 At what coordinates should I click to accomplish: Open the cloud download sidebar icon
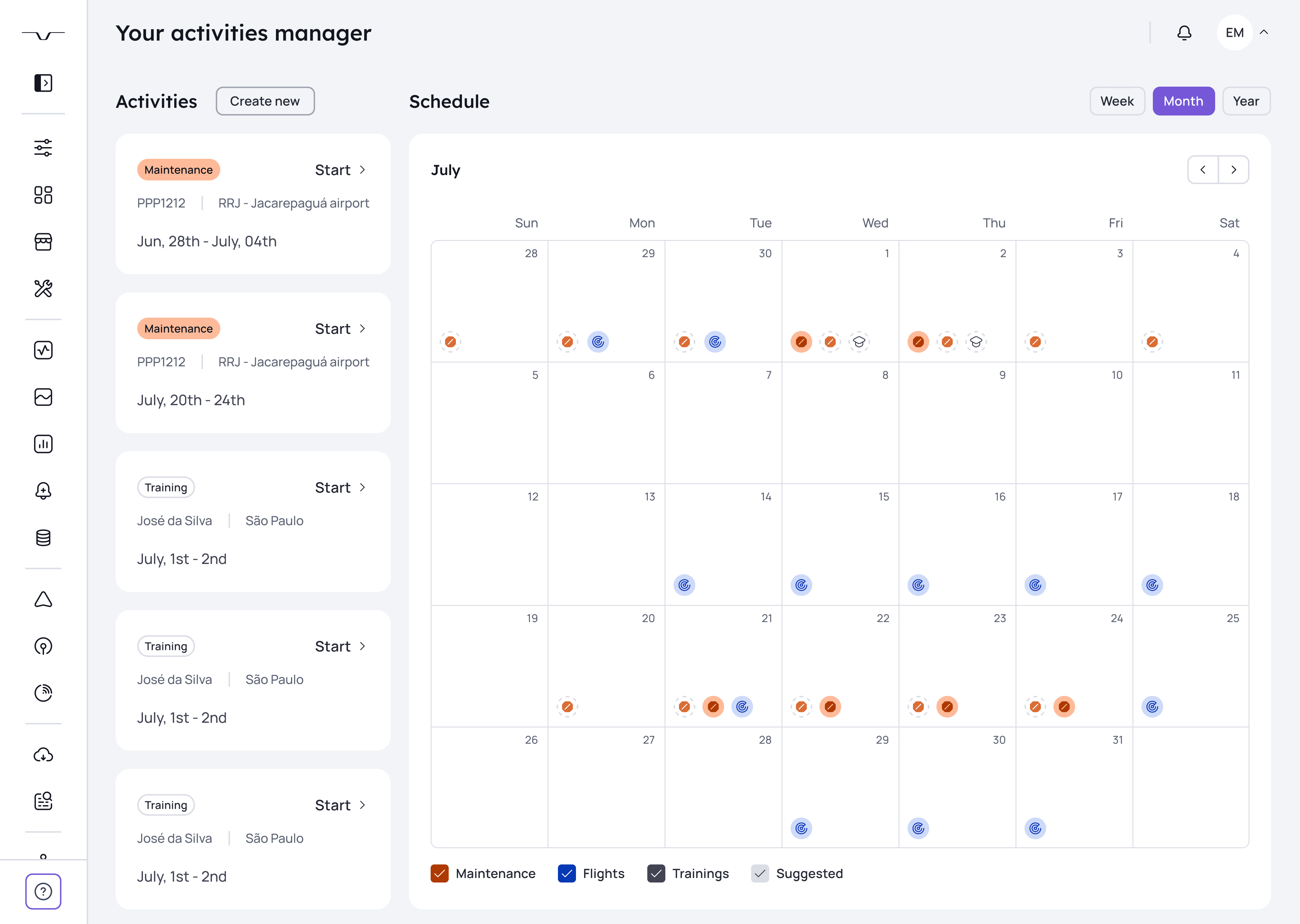point(43,755)
